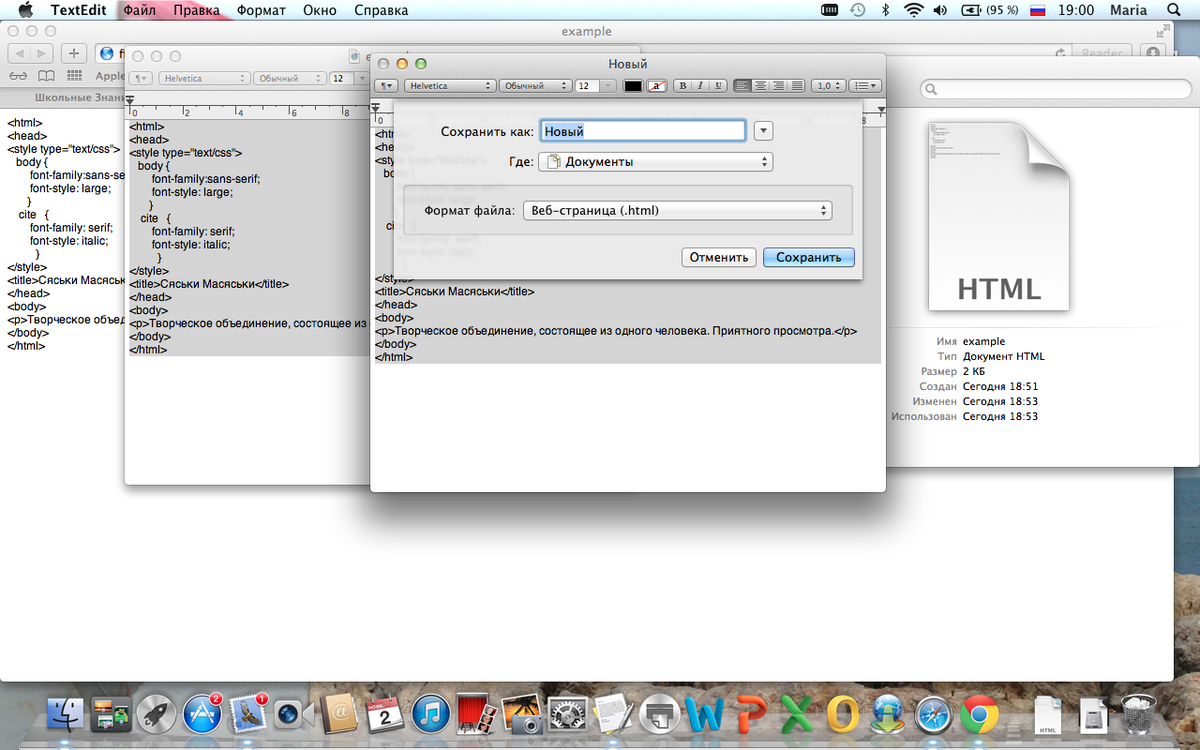1200x750 pixels.
Task: Open Формат файла dropdown Веб-страница (.html)
Action: click(x=677, y=211)
